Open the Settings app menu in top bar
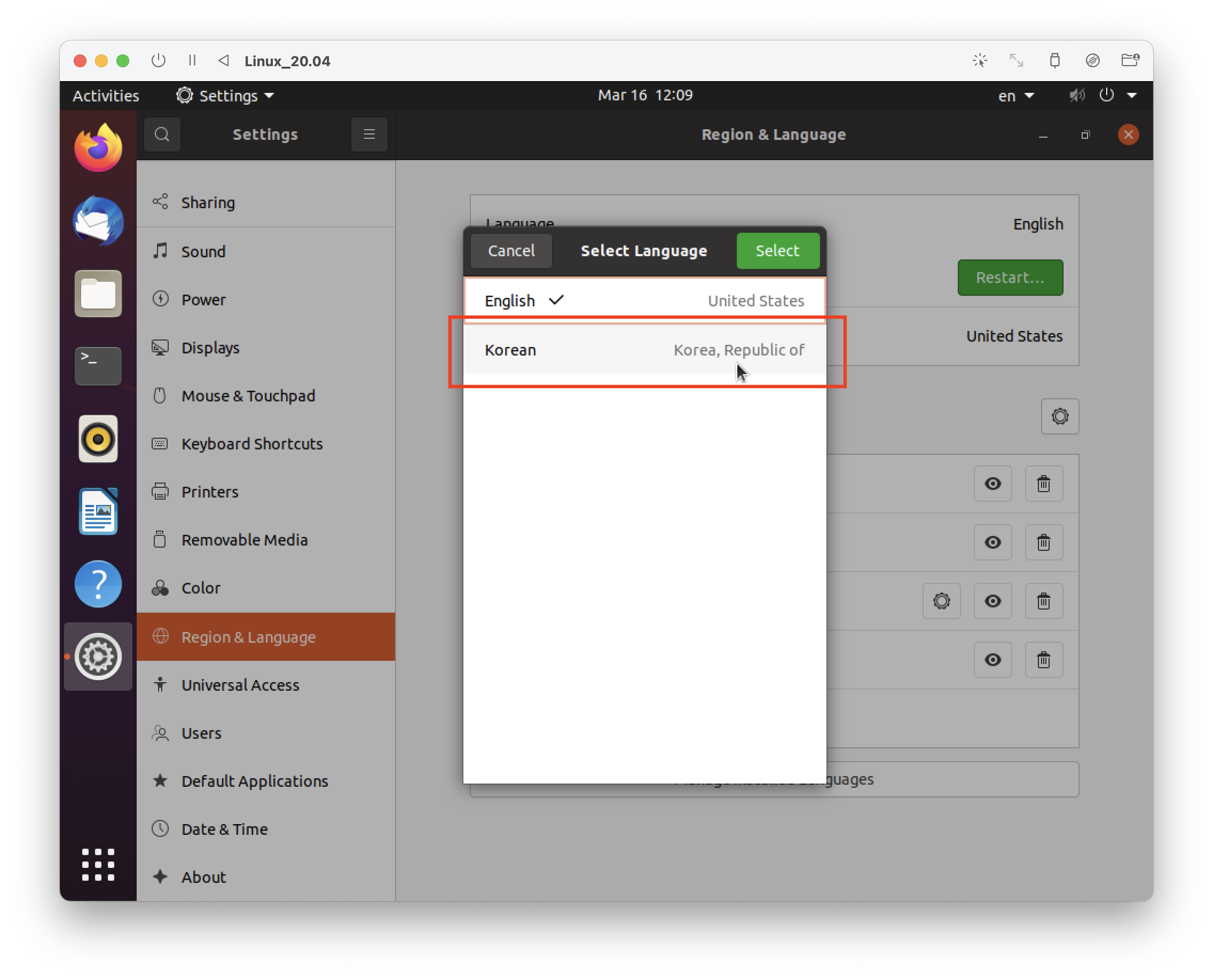 (x=226, y=96)
